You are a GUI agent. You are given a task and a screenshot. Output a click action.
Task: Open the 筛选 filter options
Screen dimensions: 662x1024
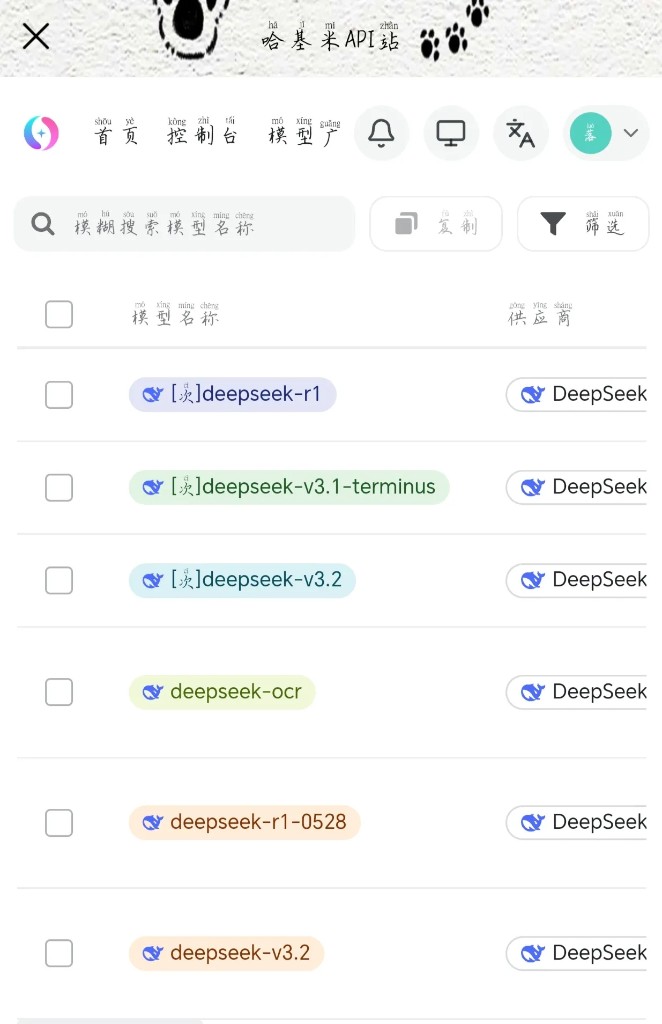[x=583, y=223]
